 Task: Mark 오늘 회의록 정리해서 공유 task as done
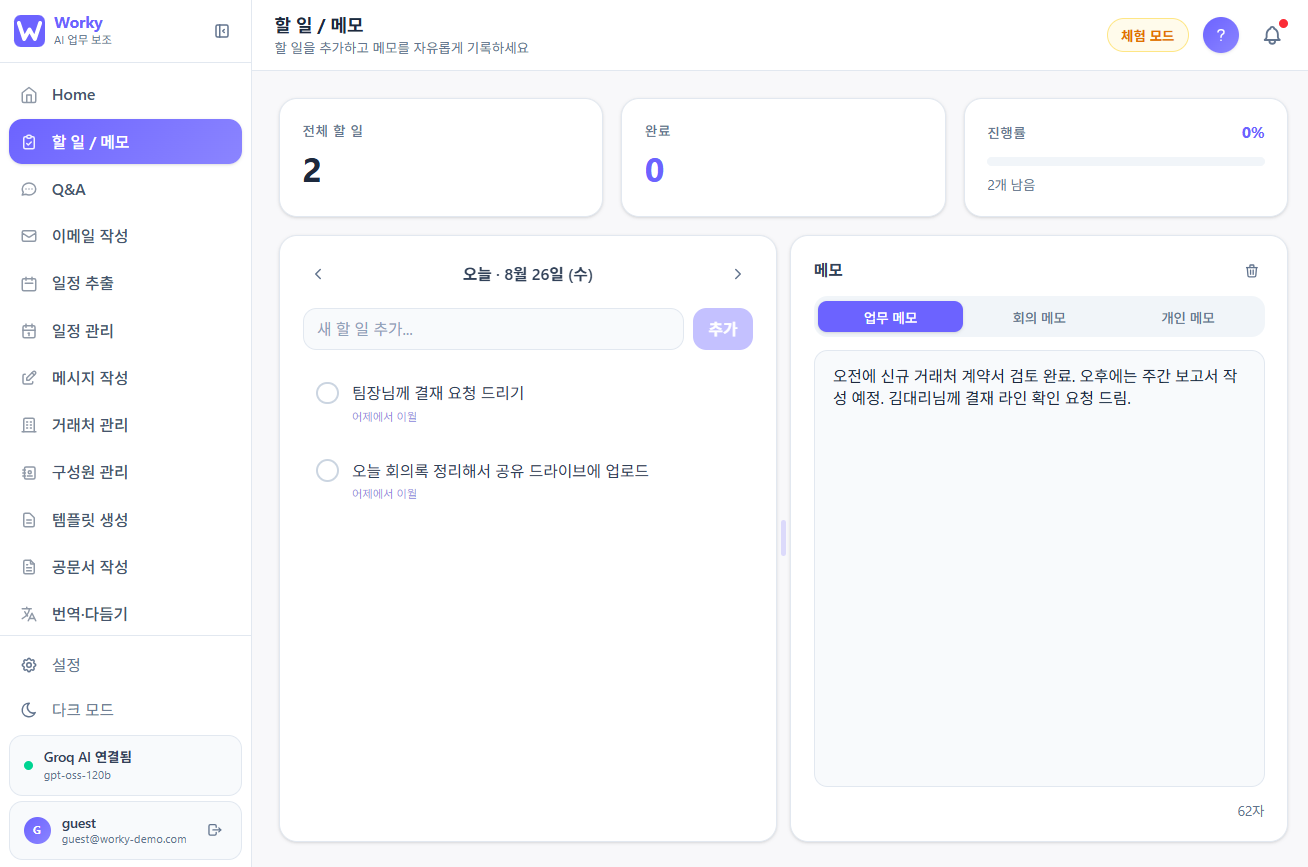pos(327,470)
